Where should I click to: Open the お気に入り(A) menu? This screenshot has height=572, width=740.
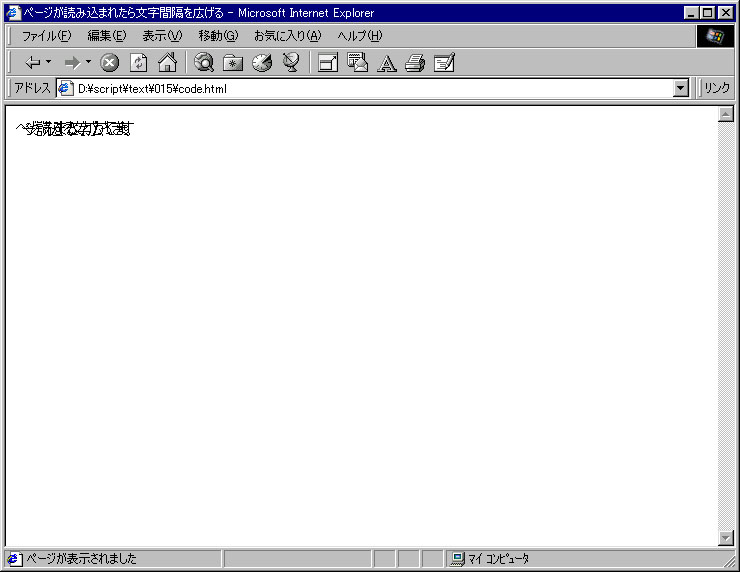pyautogui.click(x=287, y=36)
